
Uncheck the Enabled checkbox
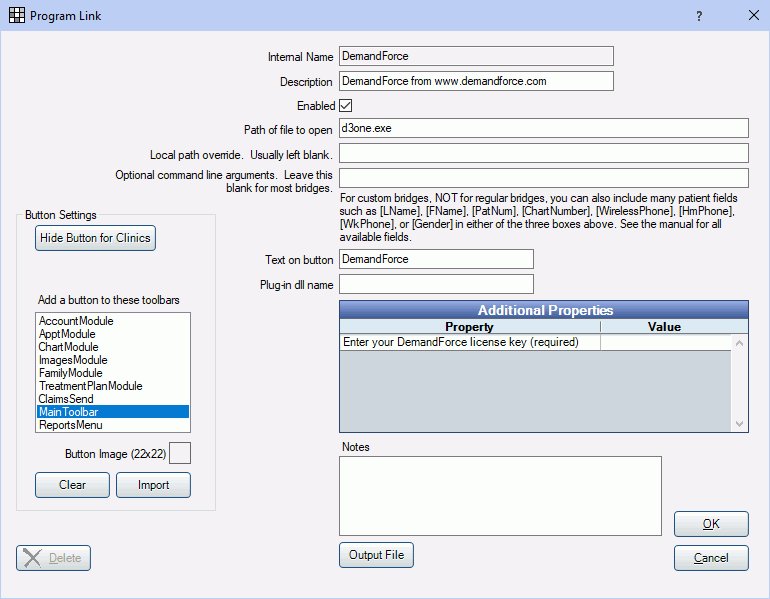point(346,106)
